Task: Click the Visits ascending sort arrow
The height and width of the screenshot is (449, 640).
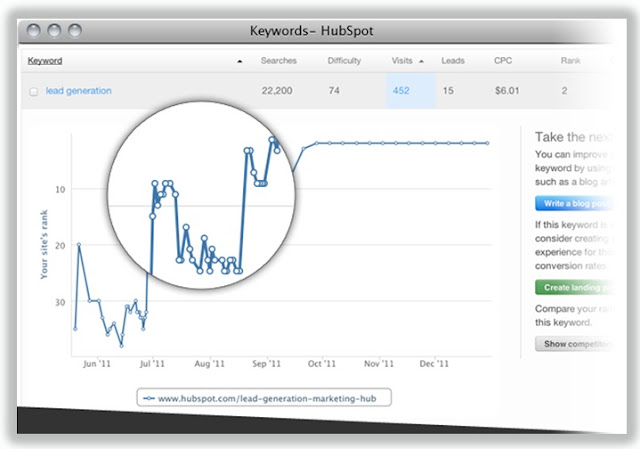Action: 421,61
